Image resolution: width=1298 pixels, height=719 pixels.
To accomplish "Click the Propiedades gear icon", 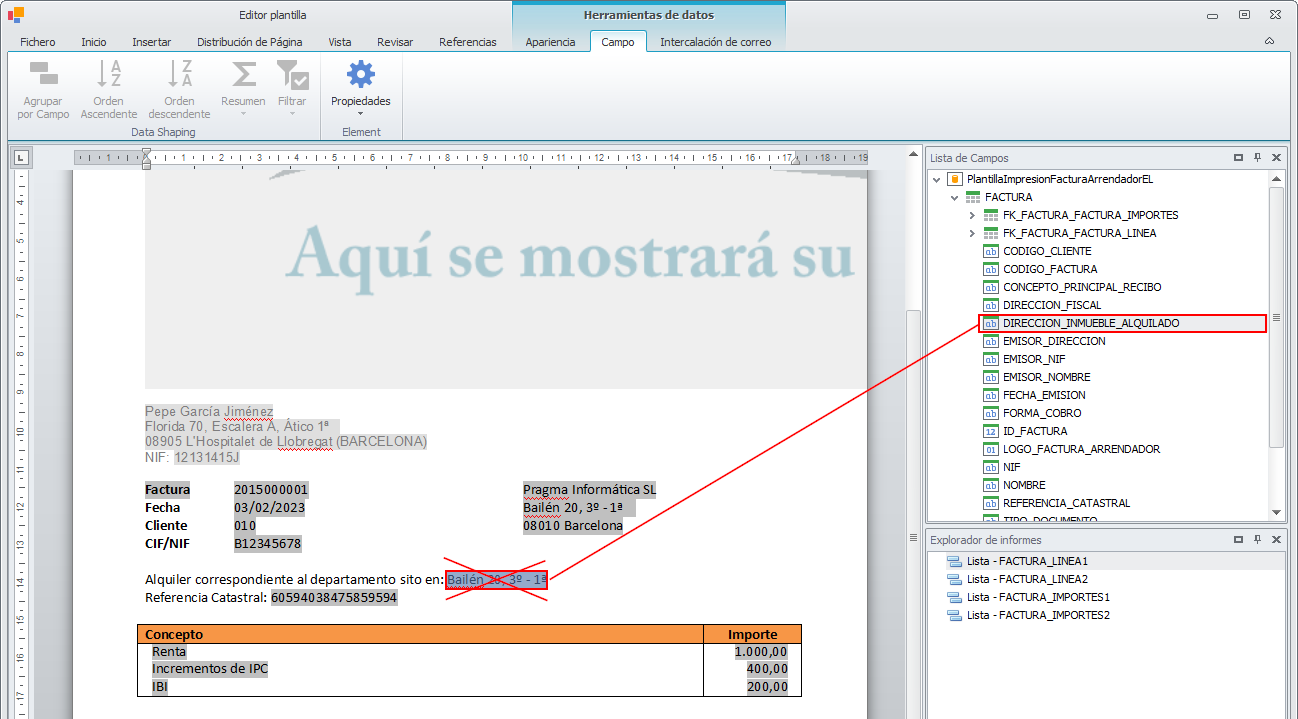I will coord(360,75).
